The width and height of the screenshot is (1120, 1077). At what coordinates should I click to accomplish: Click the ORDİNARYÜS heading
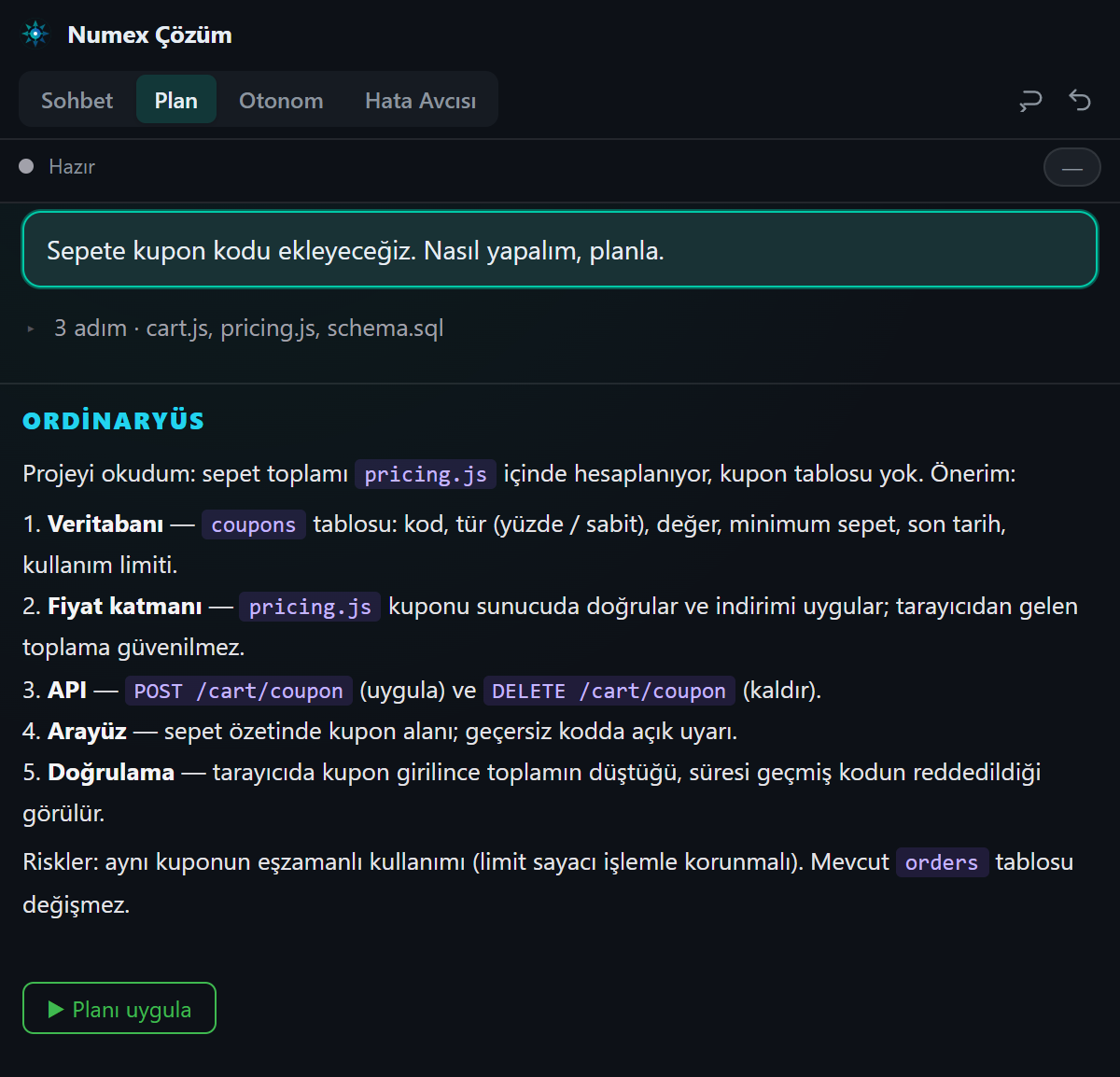click(113, 421)
